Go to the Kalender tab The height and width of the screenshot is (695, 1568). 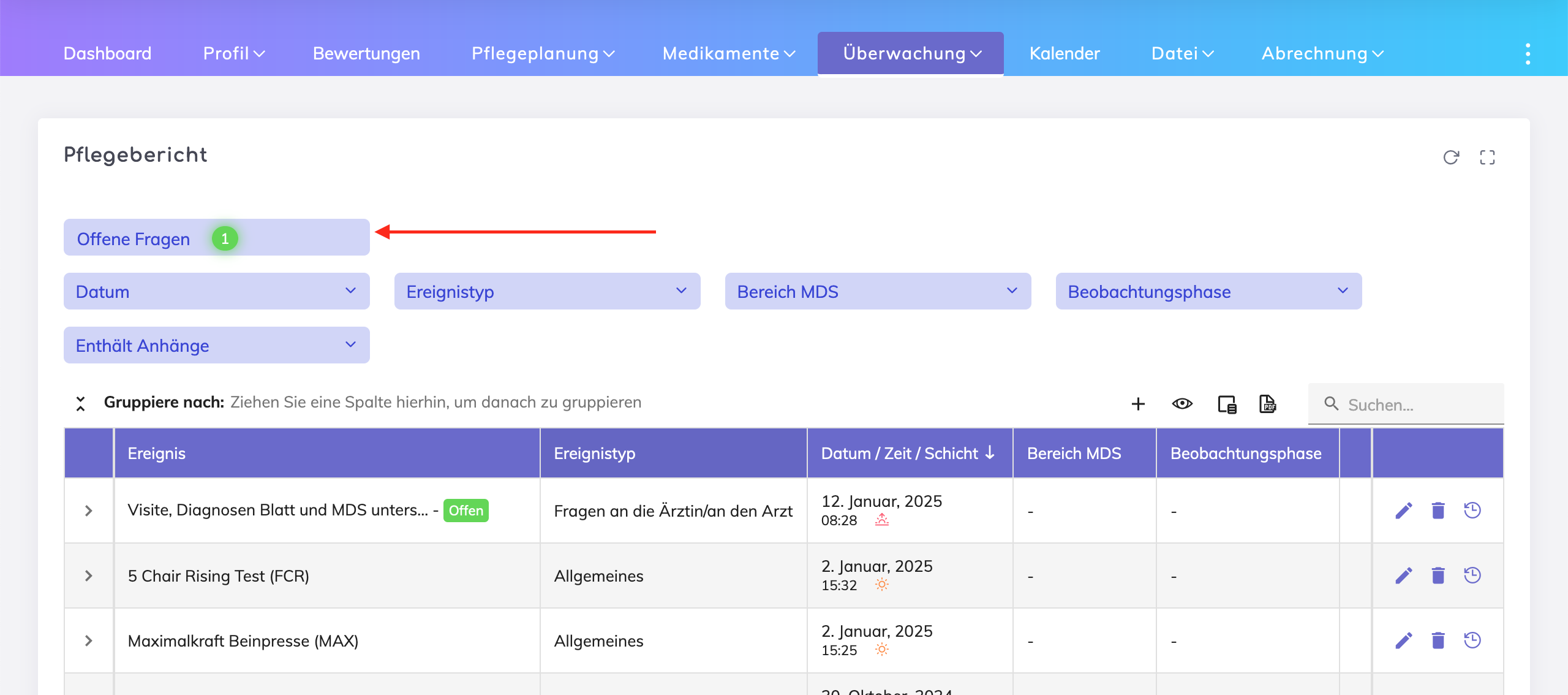coord(1065,54)
